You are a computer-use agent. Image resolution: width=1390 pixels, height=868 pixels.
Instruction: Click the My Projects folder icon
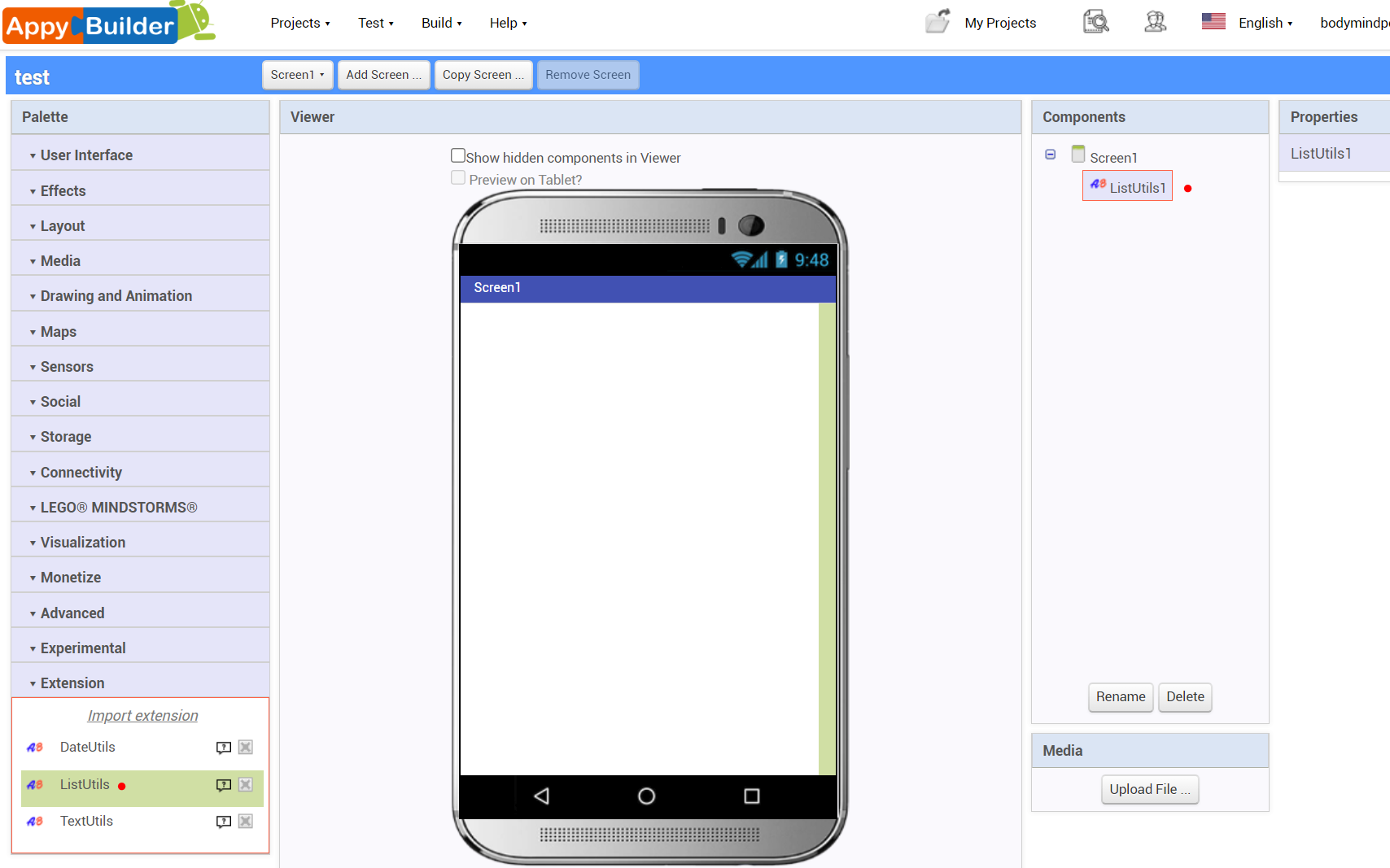(x=938, y=22)
